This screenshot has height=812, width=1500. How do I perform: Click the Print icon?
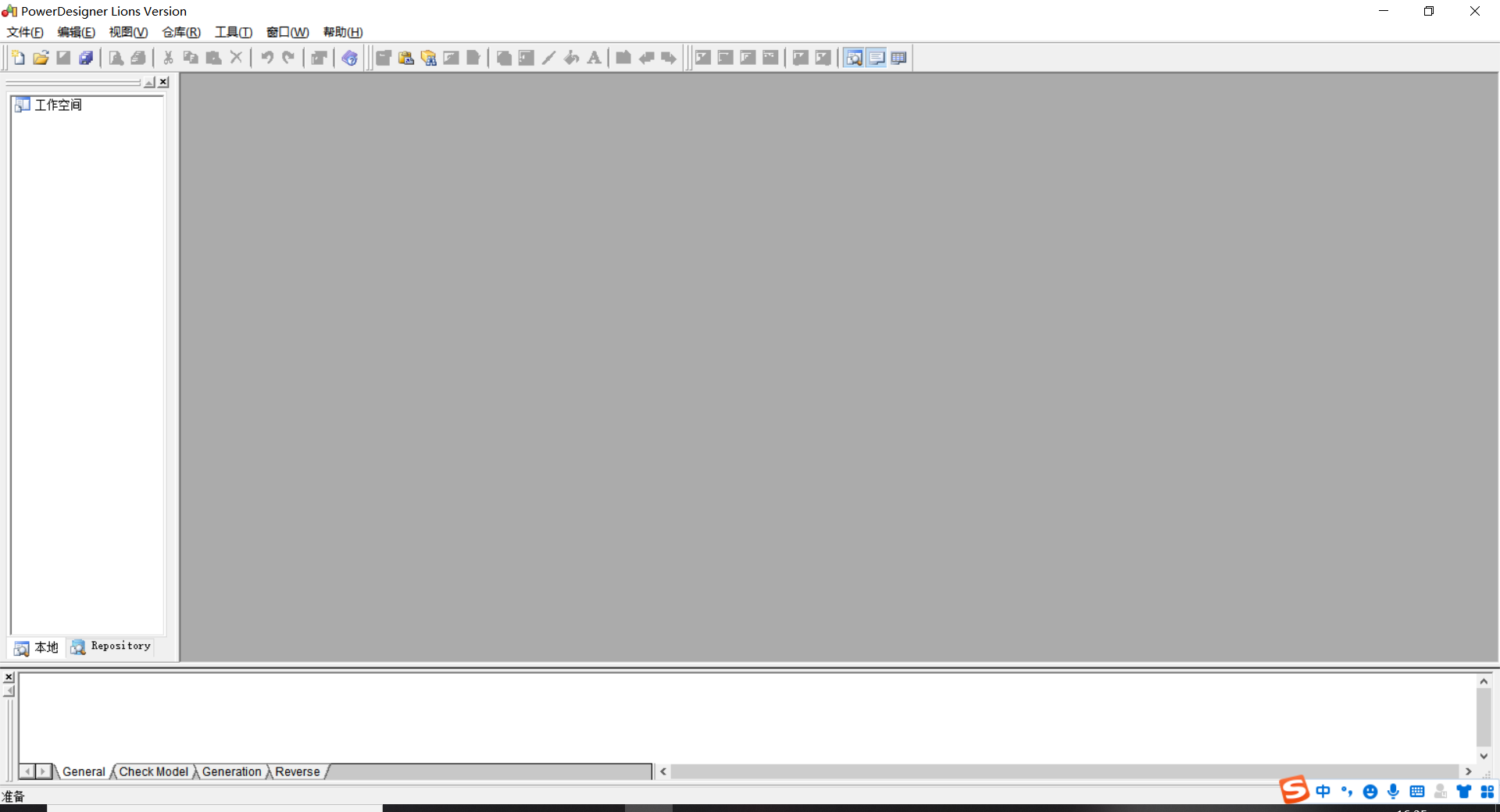point(138,58)
